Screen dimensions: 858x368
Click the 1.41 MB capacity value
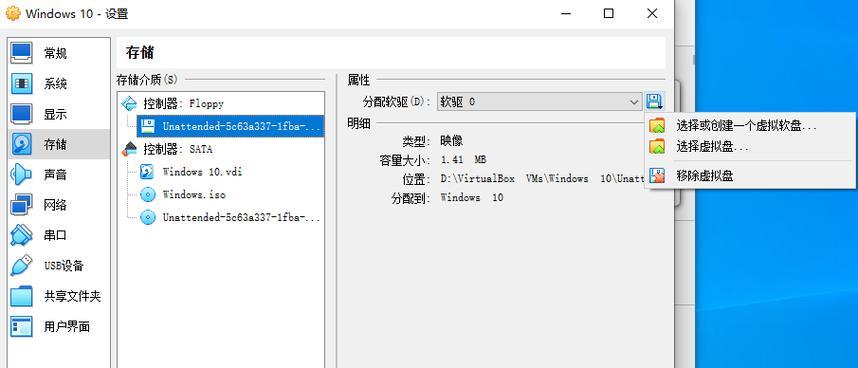pos(463,160)
